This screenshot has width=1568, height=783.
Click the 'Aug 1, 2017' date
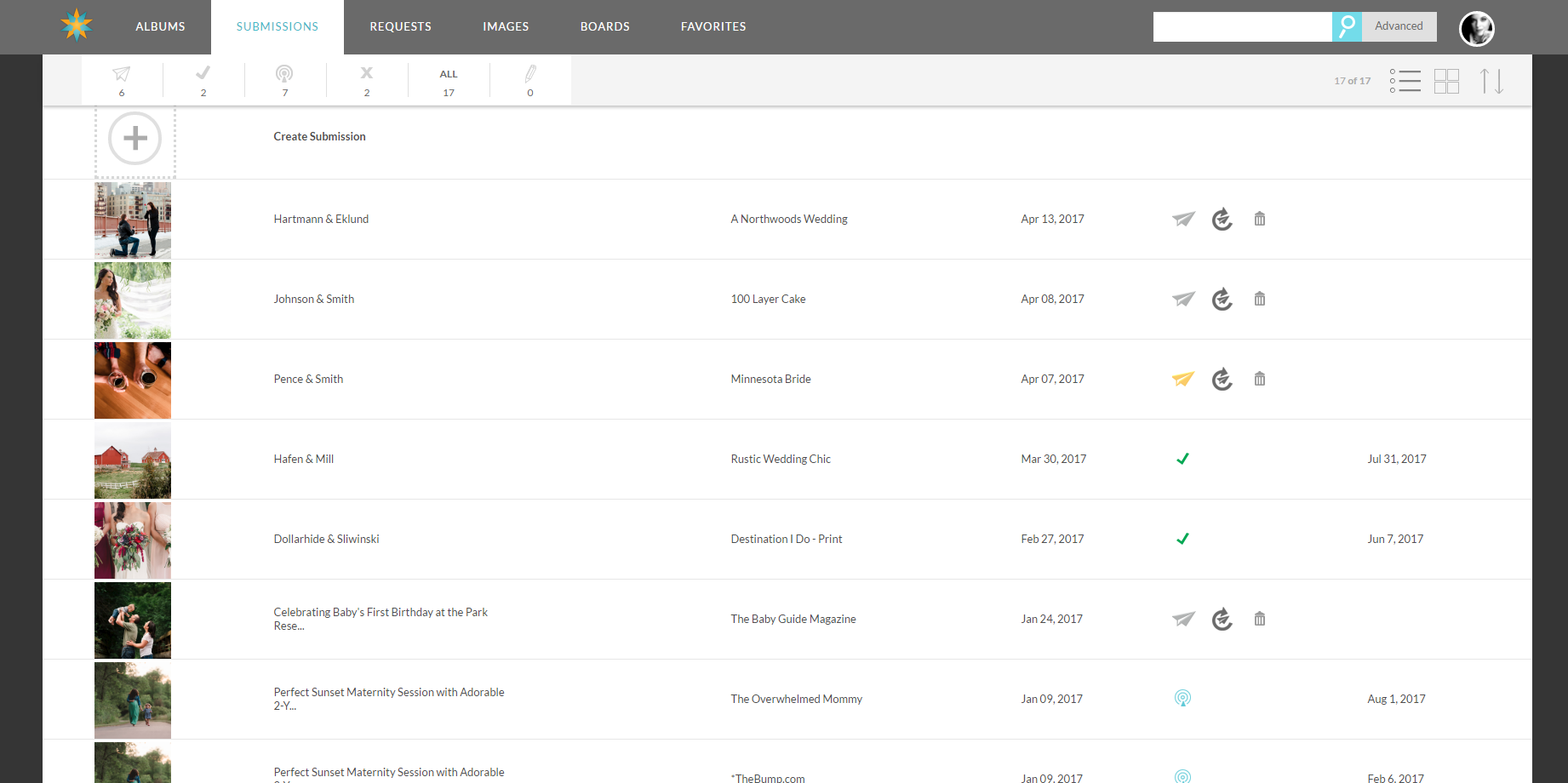point(1396,699)
